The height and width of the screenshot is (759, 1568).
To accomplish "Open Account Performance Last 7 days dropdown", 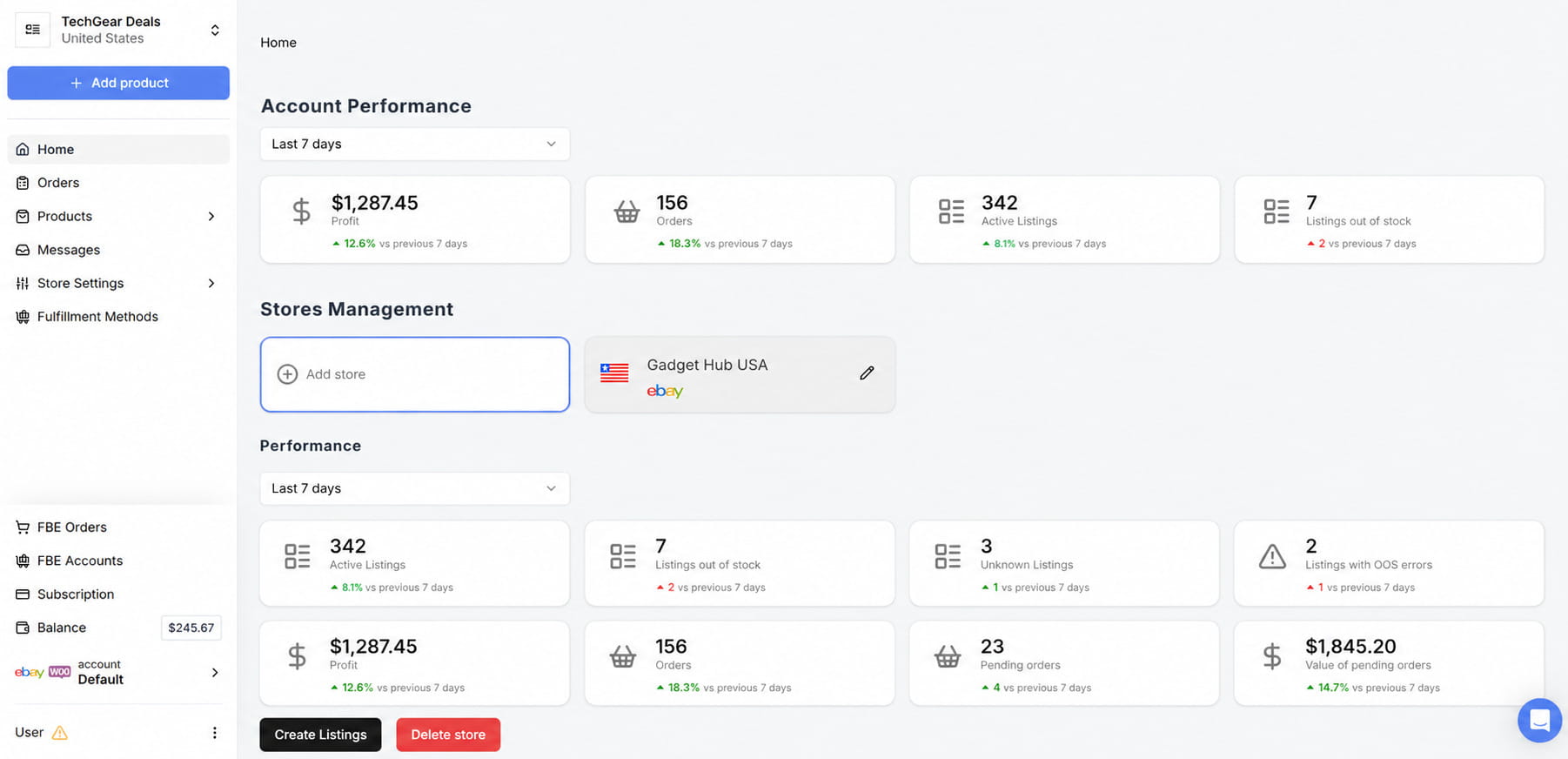I will point(415,144).
